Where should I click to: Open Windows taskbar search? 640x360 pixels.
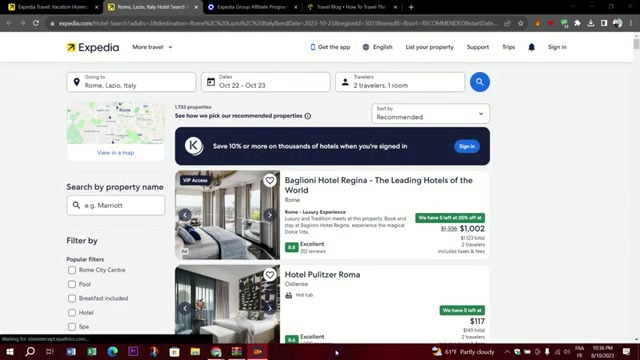(30, 351)
